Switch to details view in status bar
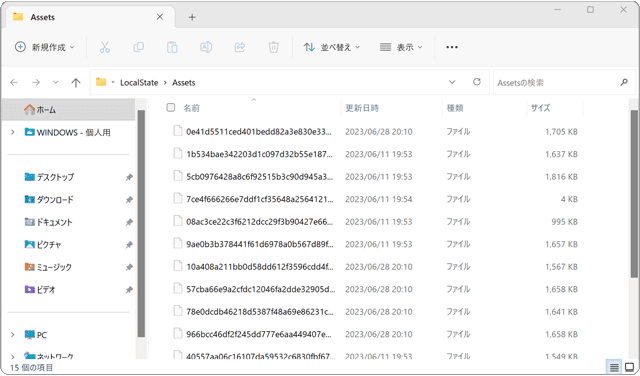This screenshot has height=376, width=640. click(614, 367)
